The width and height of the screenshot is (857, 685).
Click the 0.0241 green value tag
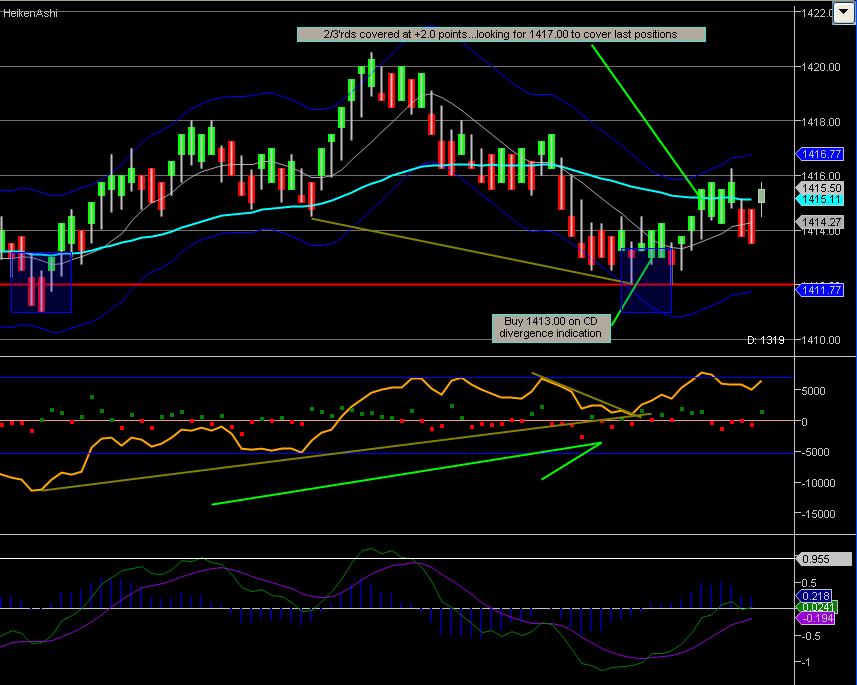(817, 607)
